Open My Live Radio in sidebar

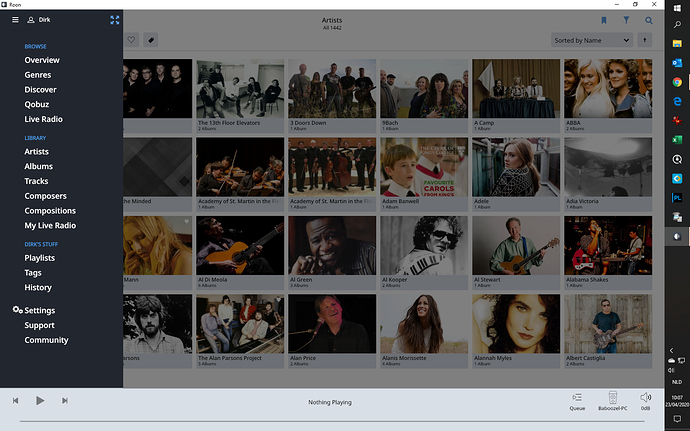tap(50, 225)
